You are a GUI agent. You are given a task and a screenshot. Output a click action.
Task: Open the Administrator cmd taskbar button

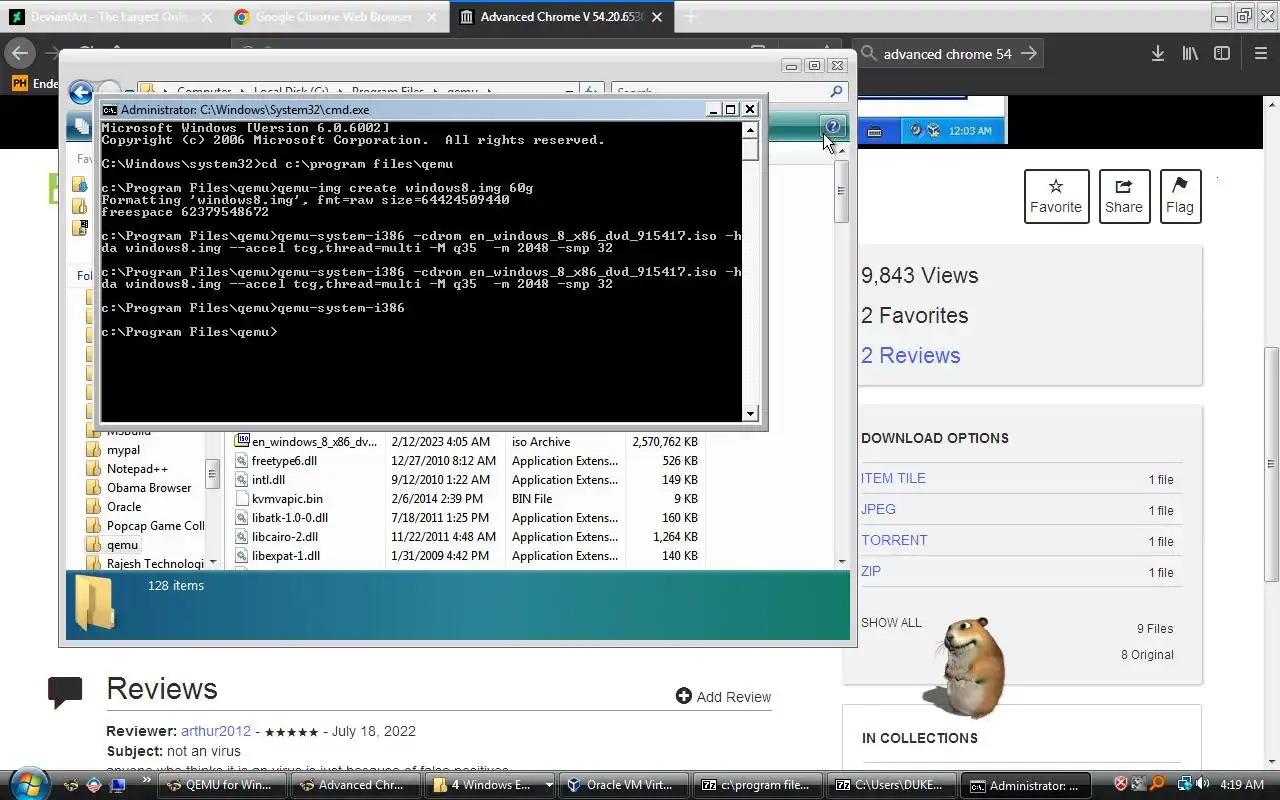[1025, 785]
